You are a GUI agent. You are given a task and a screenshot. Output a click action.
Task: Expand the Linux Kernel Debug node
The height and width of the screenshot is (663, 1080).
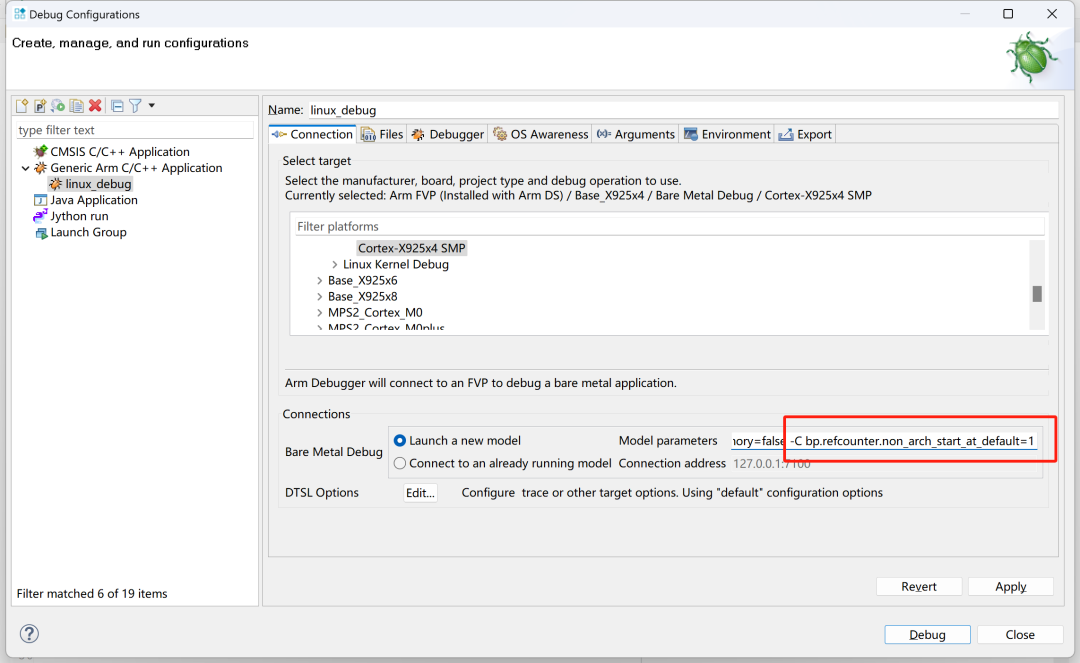[334, 265]
